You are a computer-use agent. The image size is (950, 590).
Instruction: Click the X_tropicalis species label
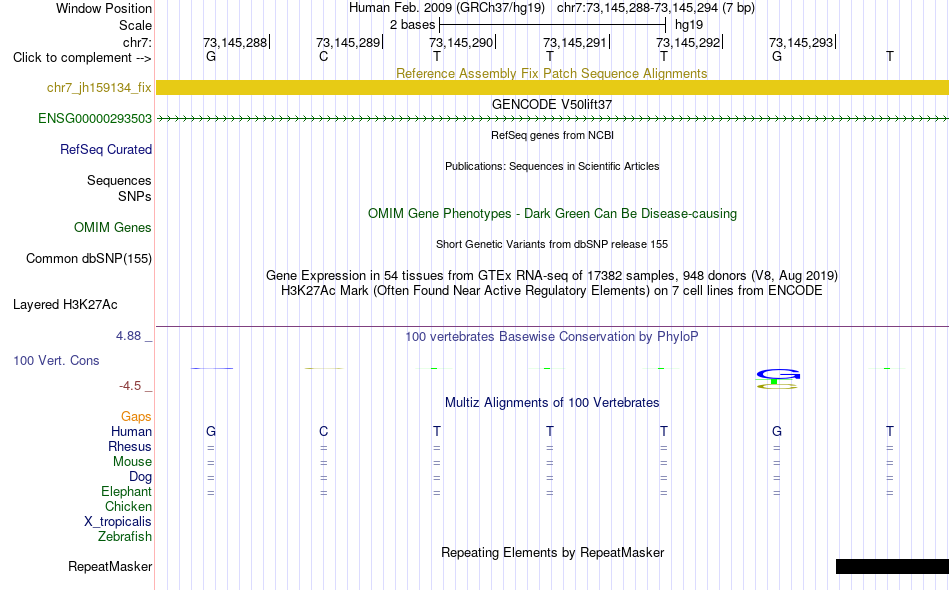coord(118,522)
